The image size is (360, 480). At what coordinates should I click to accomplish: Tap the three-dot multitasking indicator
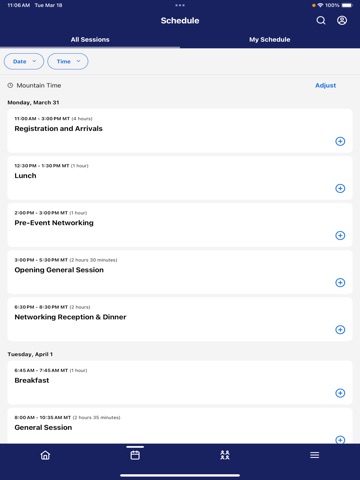(x=180, y=5)
